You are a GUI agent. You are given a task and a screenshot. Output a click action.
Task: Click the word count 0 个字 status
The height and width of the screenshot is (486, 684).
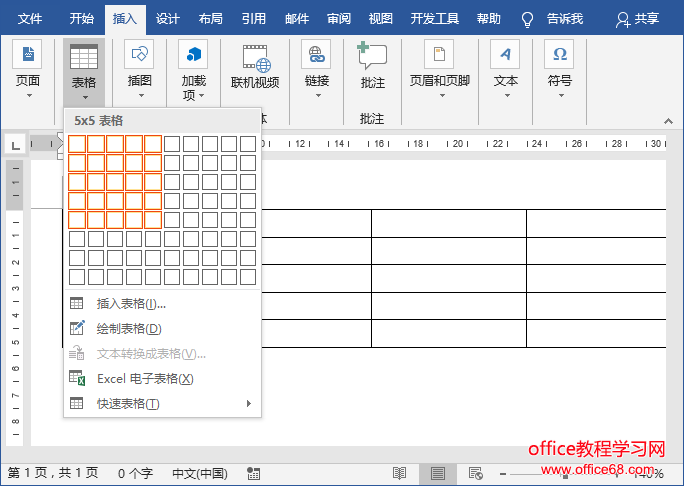[x=135, y=473]
